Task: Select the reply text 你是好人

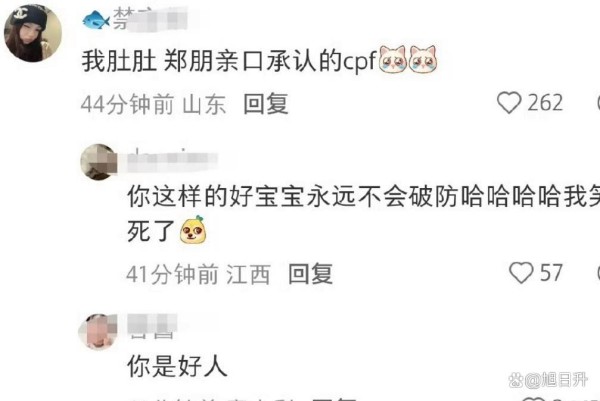Action: (x=177, y=366)
